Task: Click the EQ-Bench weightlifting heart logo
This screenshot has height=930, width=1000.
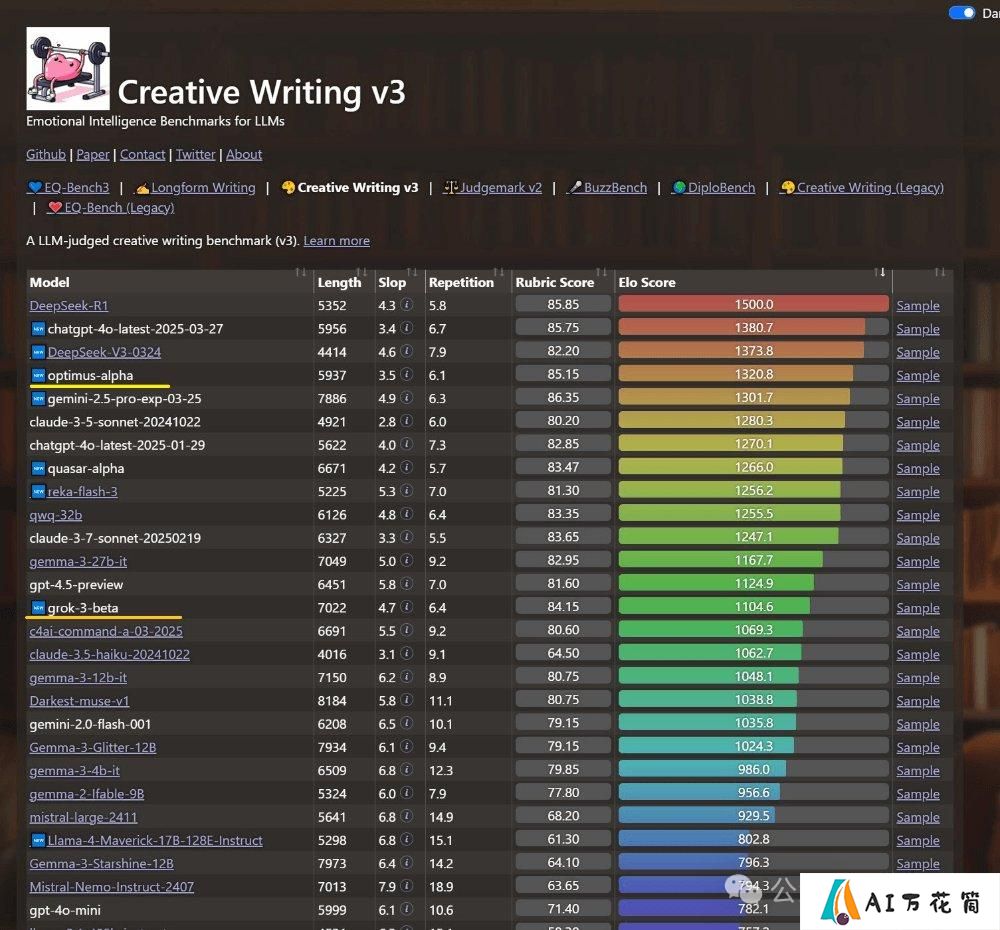Action: click(68, 68)
